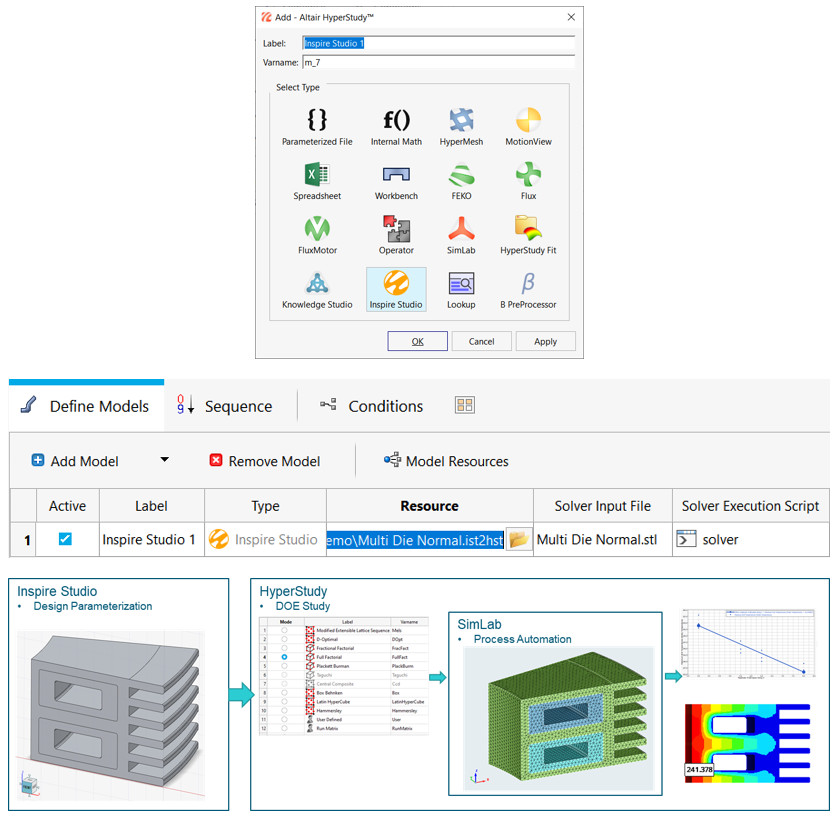Uncheck the Active checkbox for Inspire Studio 1
This screenshot has width=837, height=818.
click(x=66, y=539)
